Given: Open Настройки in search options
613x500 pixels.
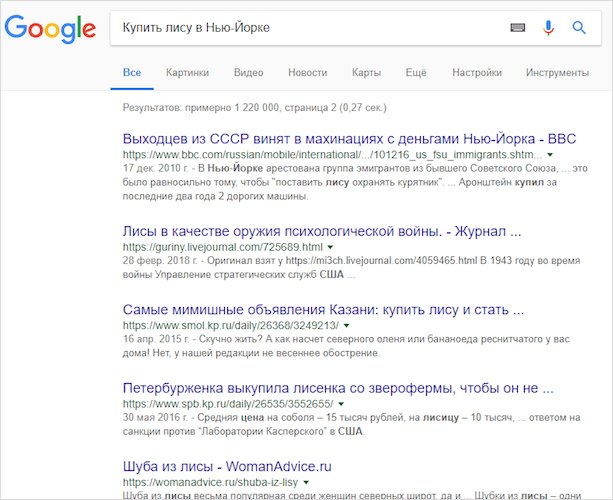Looking at the screenshot, I should tap(477, 73).
